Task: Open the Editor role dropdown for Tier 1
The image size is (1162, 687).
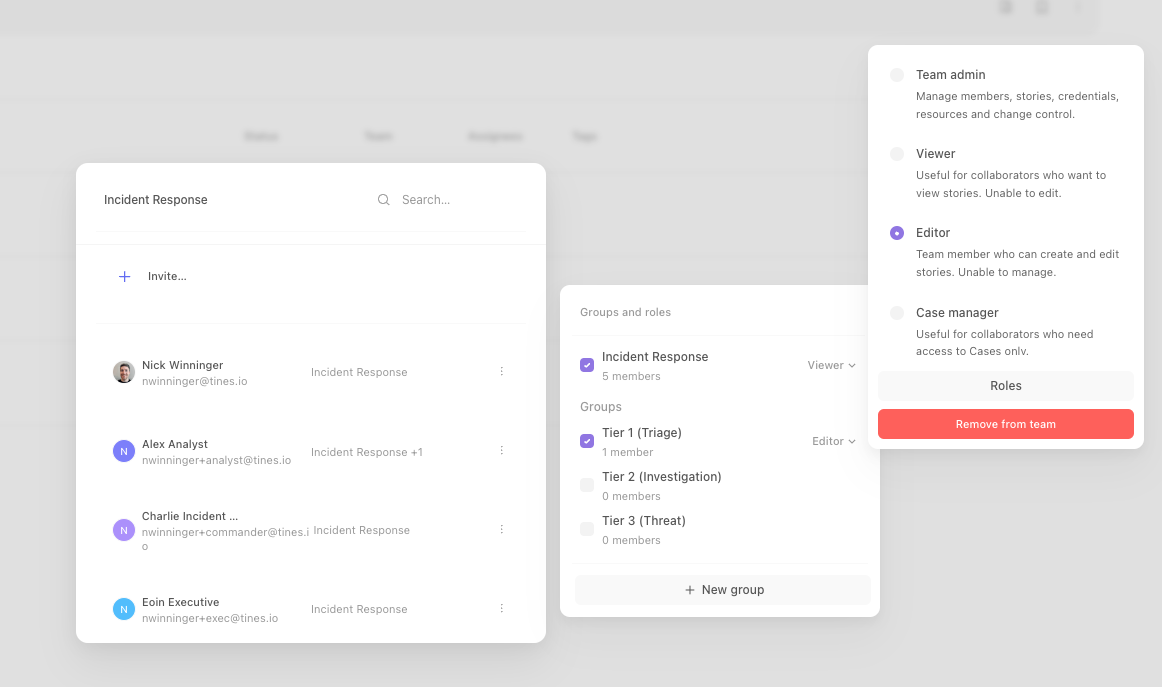Action: [x=834, y=441]
